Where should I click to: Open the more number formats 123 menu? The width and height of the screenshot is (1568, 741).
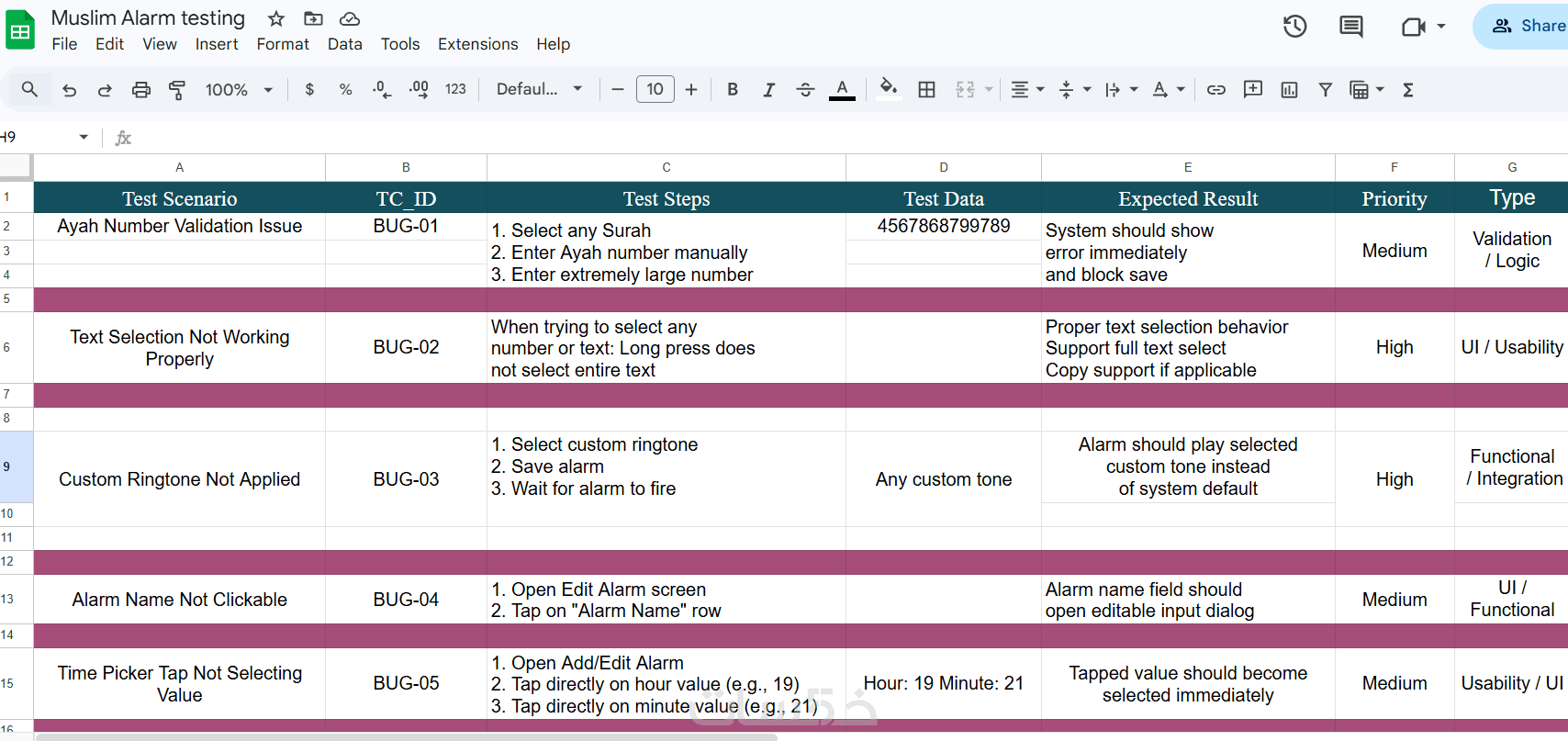455,89
